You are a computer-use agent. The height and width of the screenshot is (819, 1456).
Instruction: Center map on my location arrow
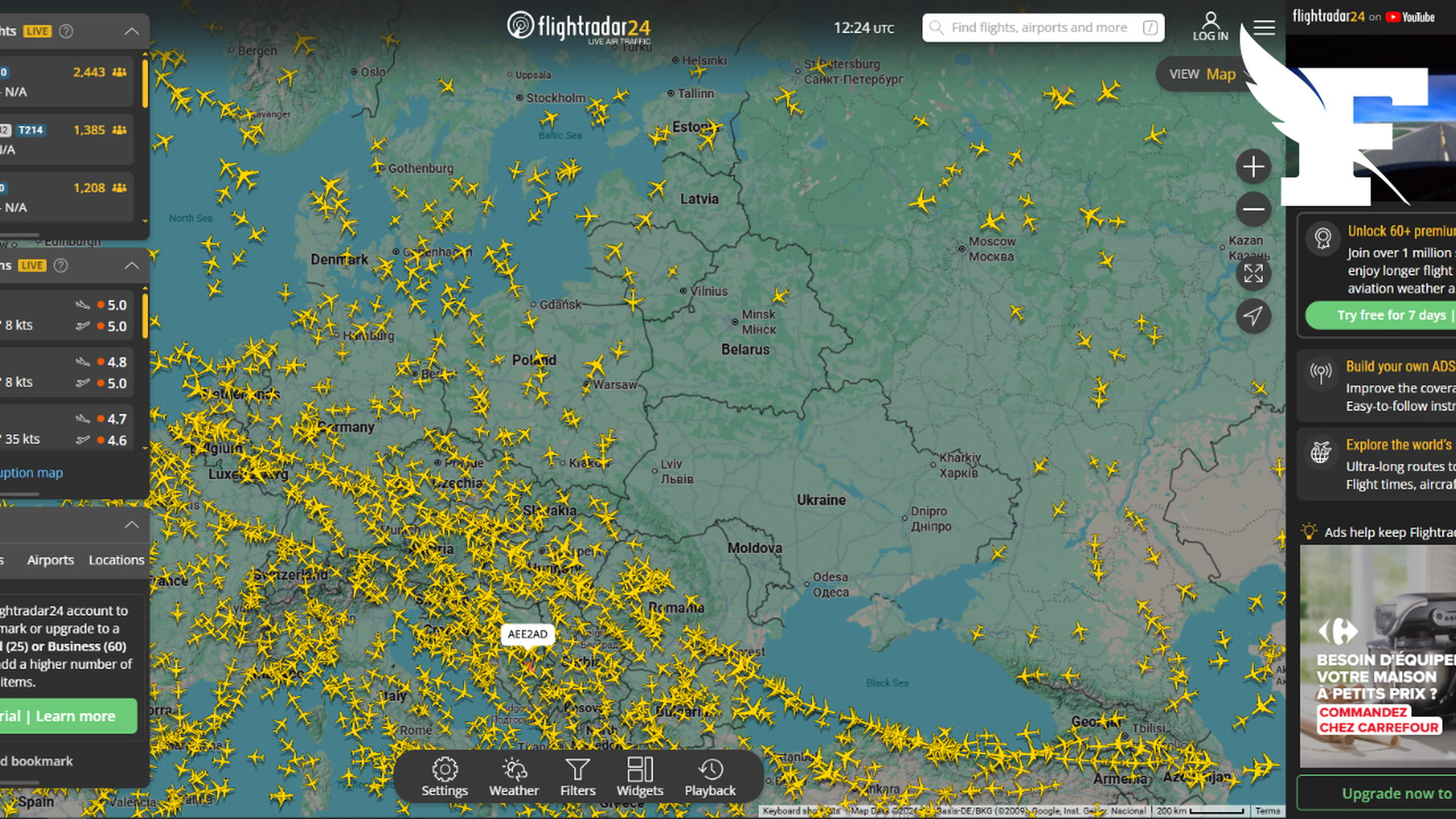pyautogui.click(x=1254, y=315)
